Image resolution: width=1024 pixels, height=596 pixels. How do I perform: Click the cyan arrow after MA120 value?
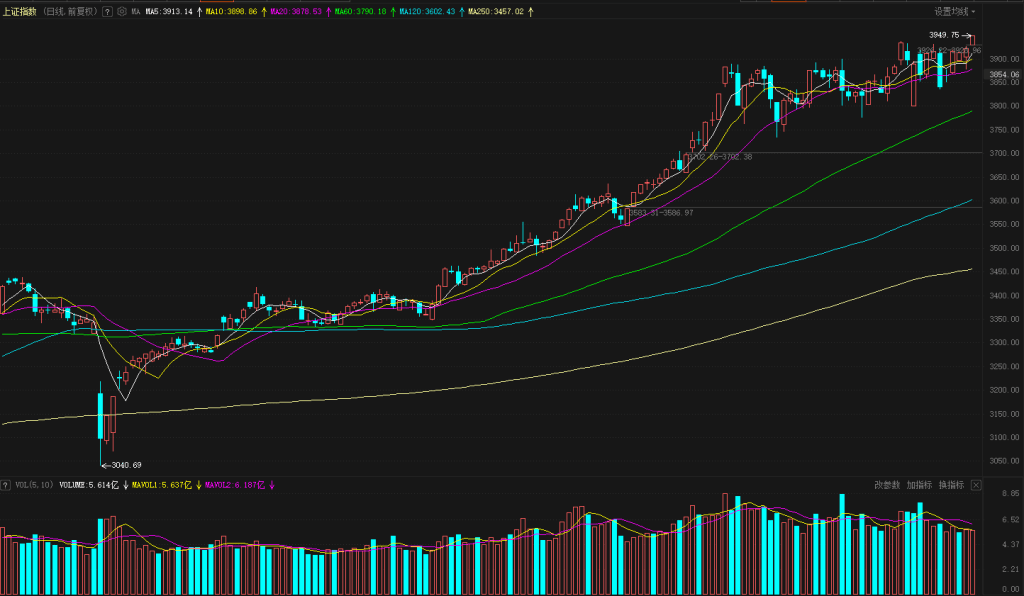461,12
